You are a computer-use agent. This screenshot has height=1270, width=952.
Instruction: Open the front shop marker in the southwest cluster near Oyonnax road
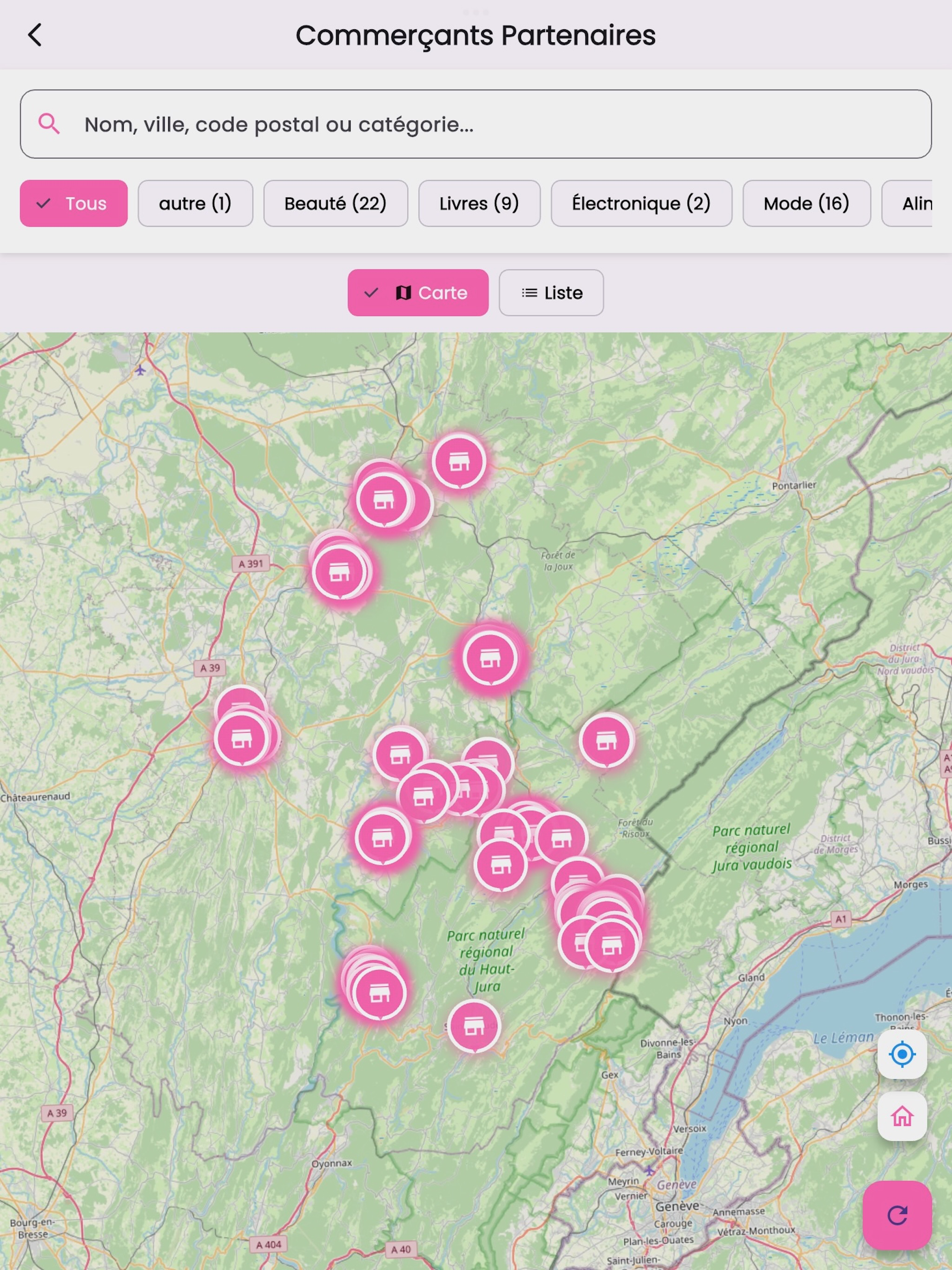pos(379,992)
